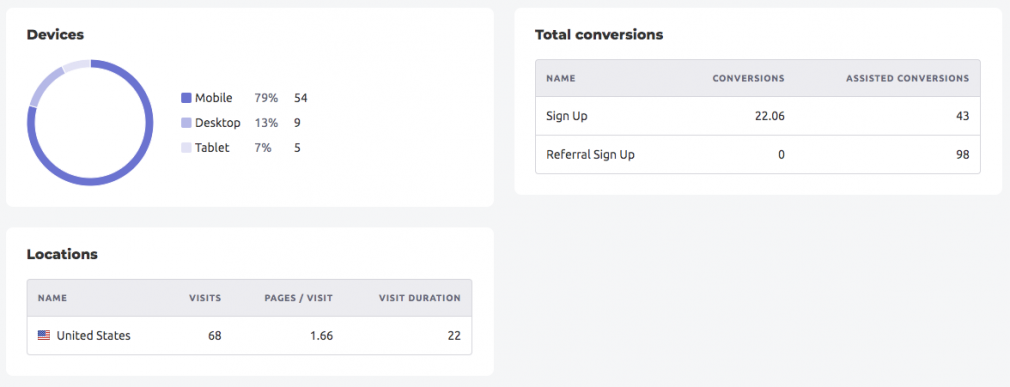The height and width of the screenshot is (387, 1010).
Task: Sort Total conversions table by Name header
Action: tap(560, 79)
